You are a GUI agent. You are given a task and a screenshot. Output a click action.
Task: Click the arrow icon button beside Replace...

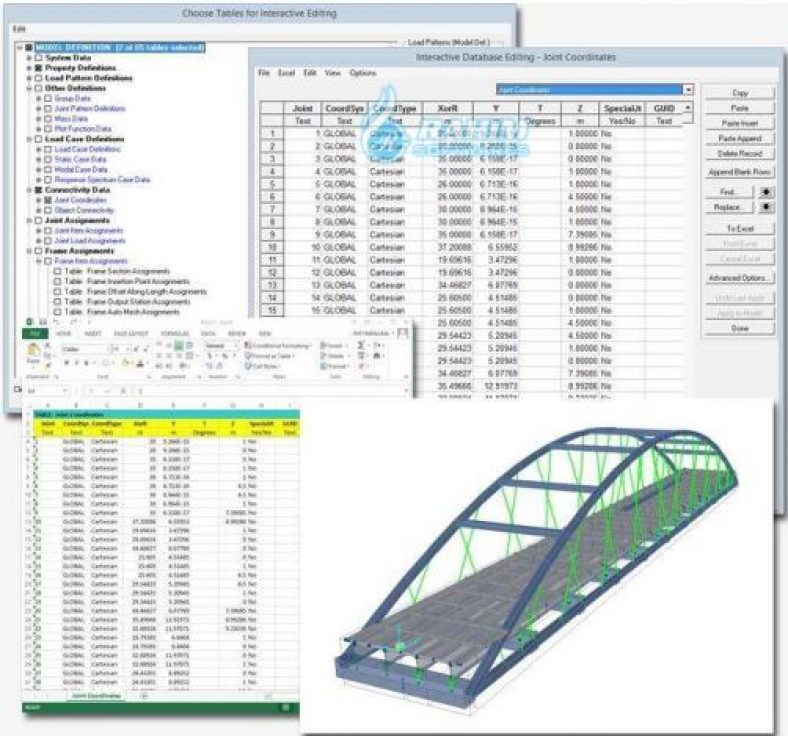(766, 207)
